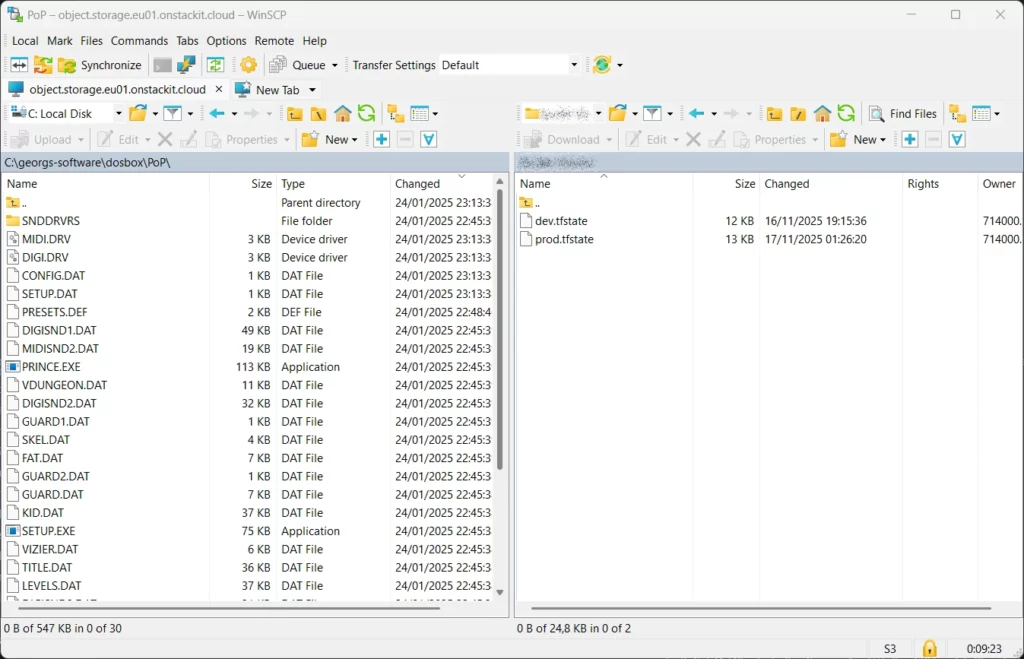1024x659 pixels.
Task: Toggle the invert selection icon on remote panel
Action: tap(955, 139)
